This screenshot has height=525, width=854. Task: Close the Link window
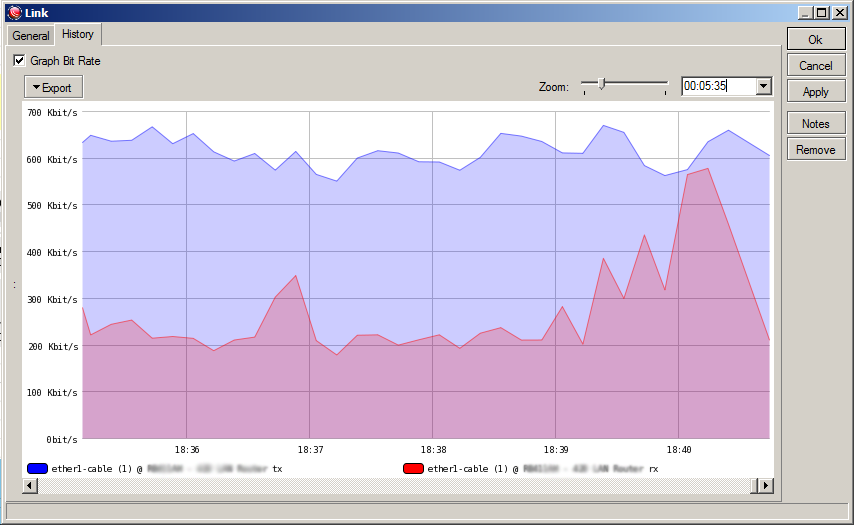point(840,13)
